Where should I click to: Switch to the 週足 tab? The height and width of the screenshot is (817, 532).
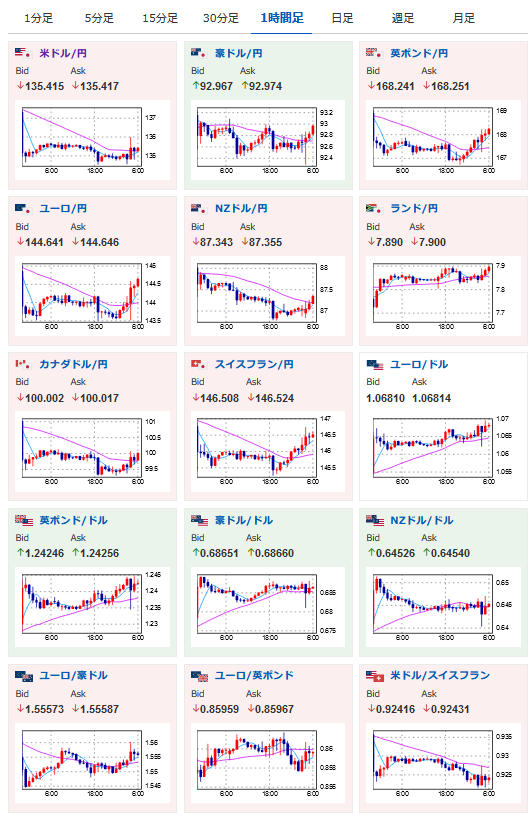pyautogui.click(x=403, y=18)
